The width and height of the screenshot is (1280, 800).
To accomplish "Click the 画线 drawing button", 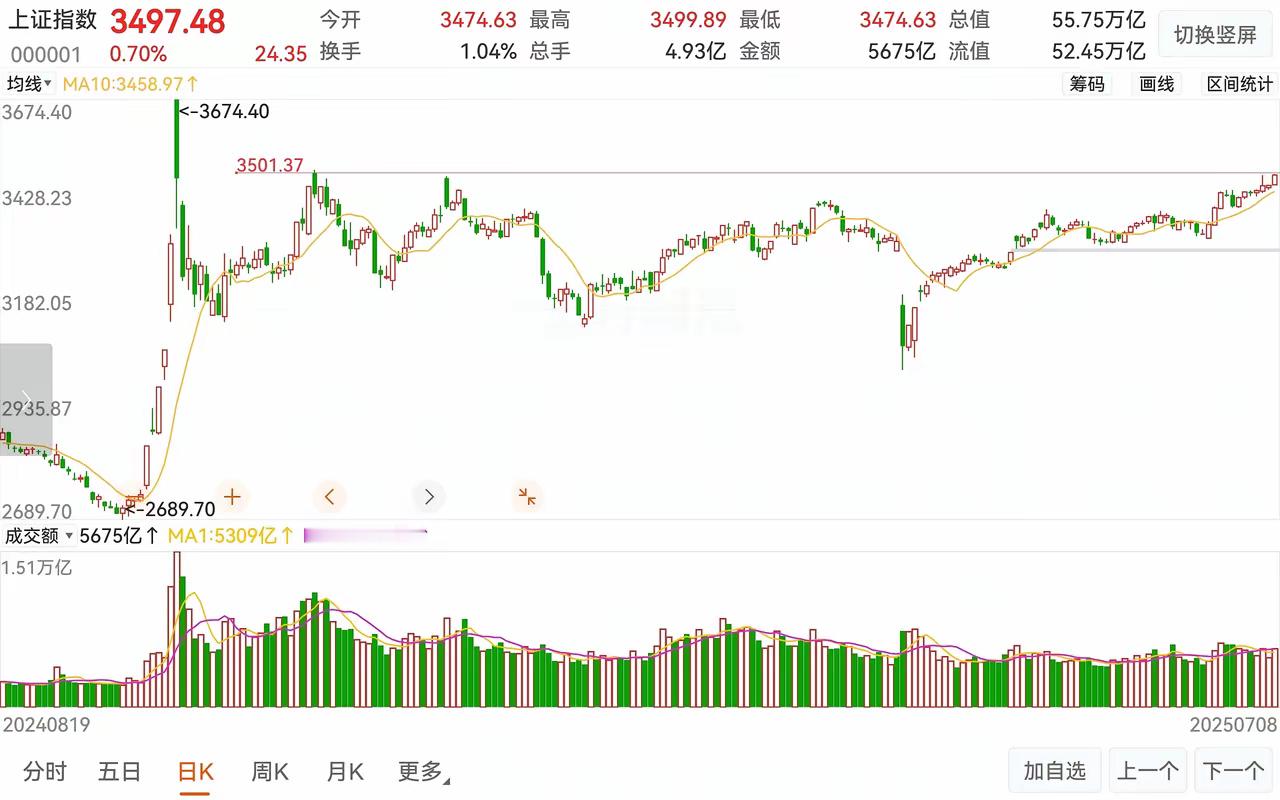I will coord(1157,85).
